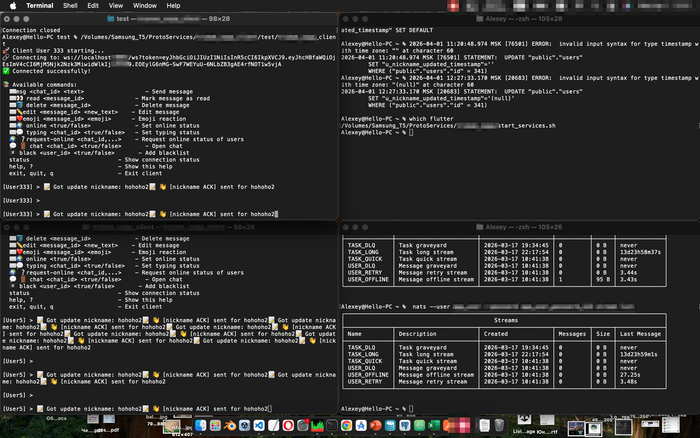Open the Apple menu

(13, 5)
